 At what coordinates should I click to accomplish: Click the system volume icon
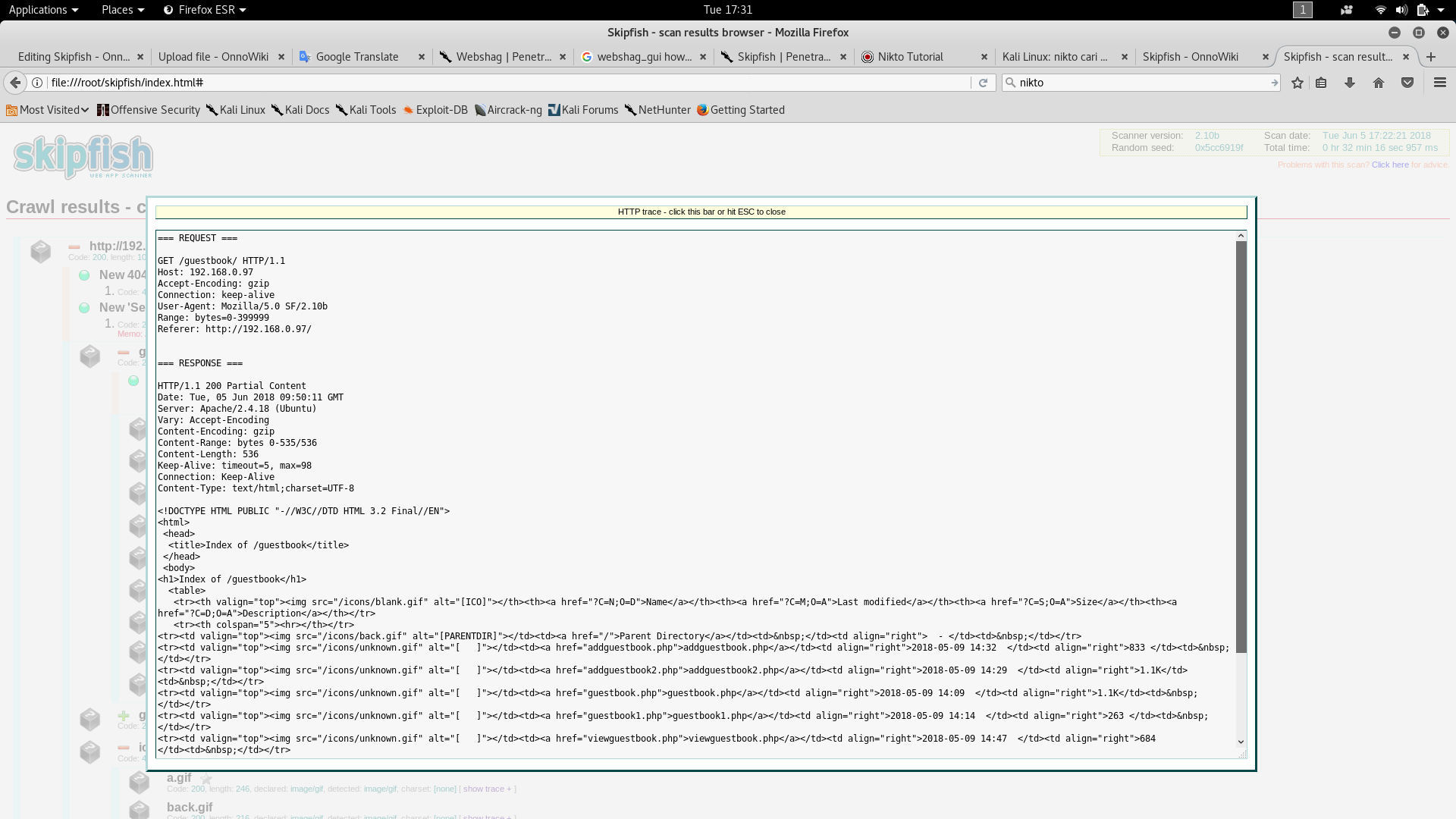coord(1401,10)
